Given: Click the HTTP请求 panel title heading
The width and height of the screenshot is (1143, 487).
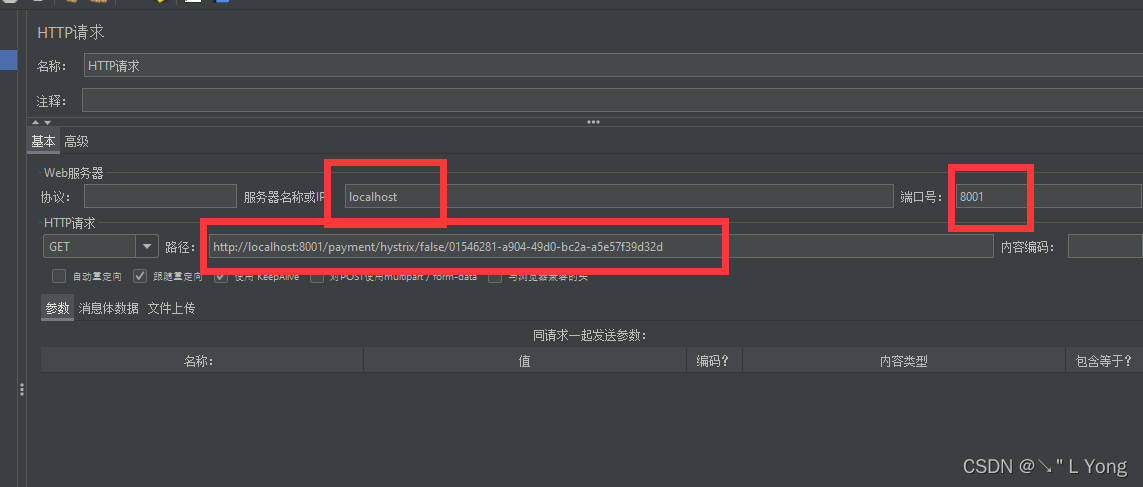Looking at the screenshot, I should [71, 32].
